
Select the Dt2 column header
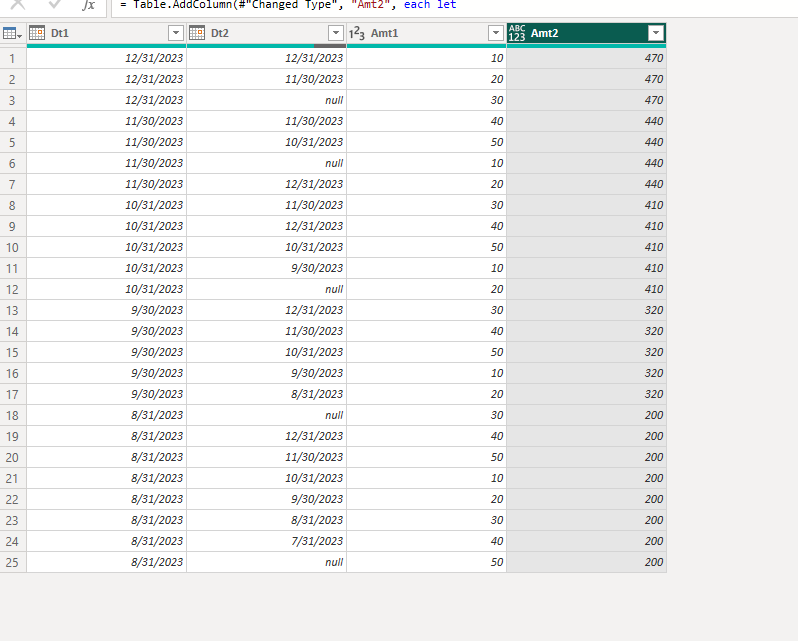266,33
